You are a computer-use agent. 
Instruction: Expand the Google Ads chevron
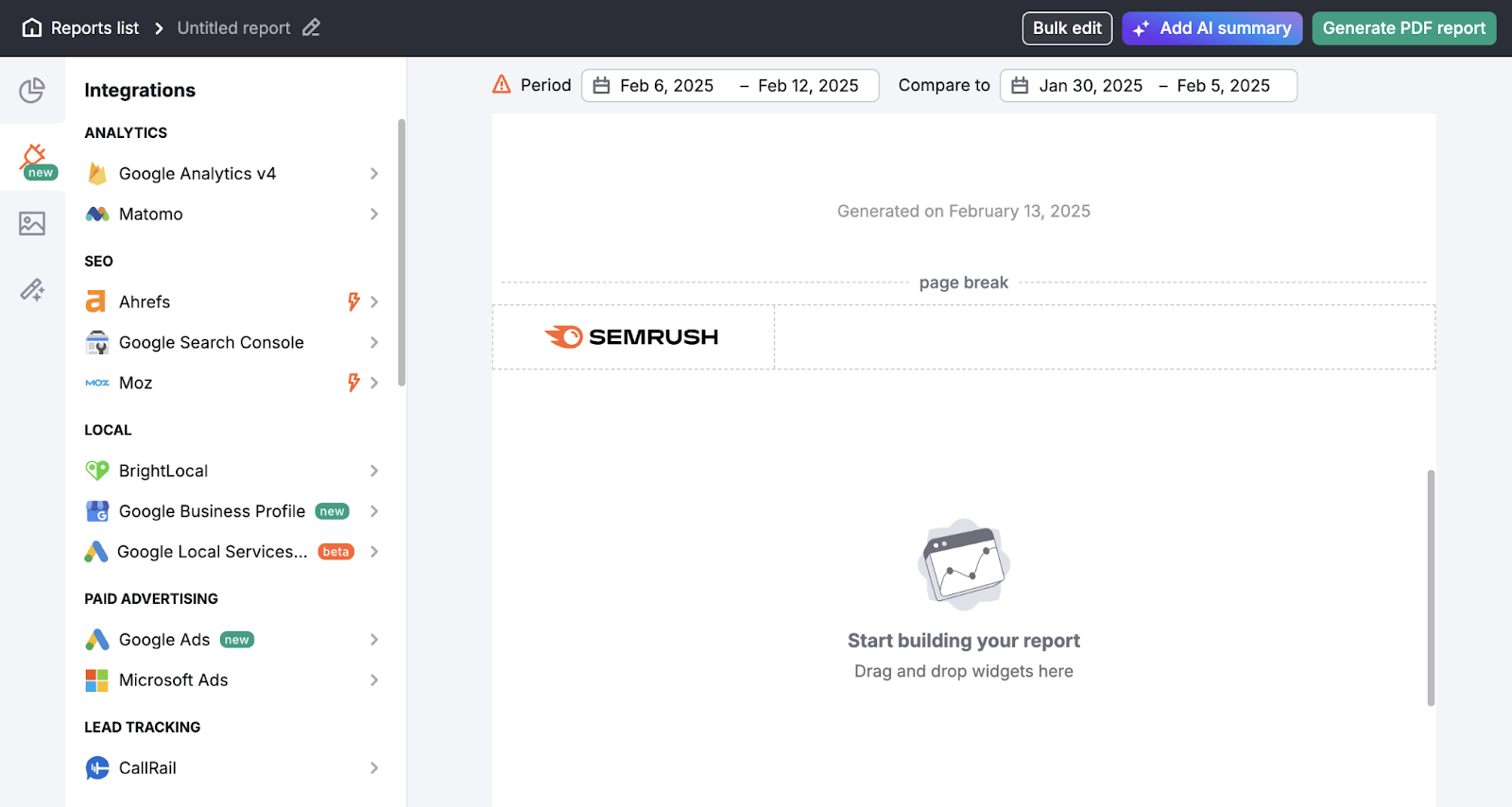pos(374,640)
